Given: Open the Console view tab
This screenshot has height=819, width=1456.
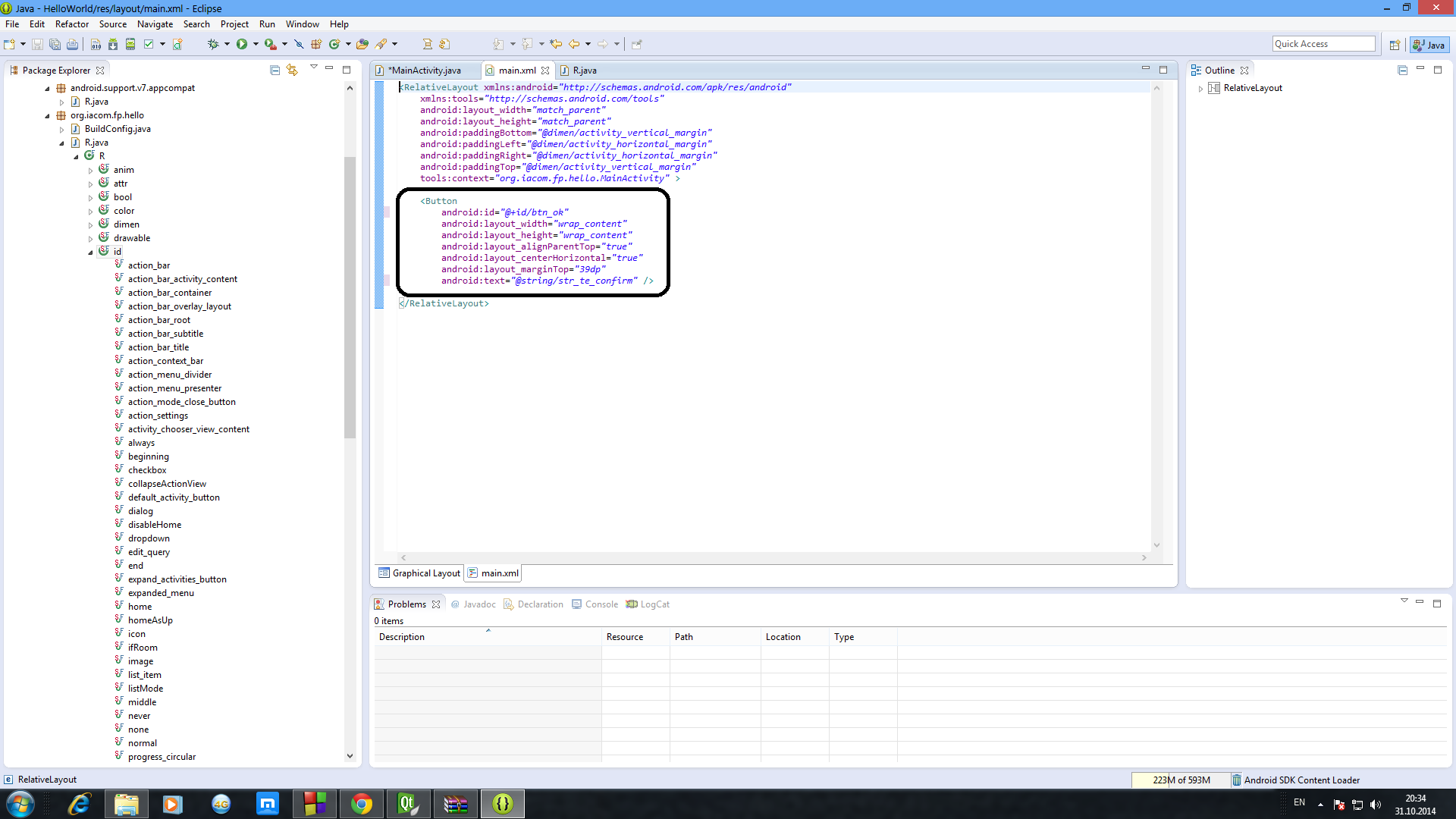Looking at the screenshot, I should 595,604.
